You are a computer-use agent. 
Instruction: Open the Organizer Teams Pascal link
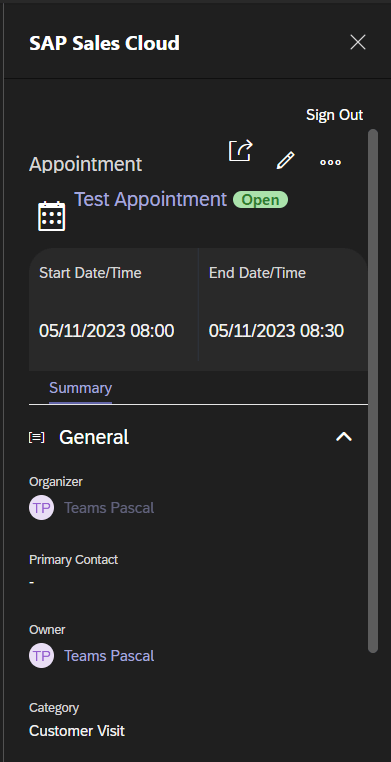[x=109, y=508]
